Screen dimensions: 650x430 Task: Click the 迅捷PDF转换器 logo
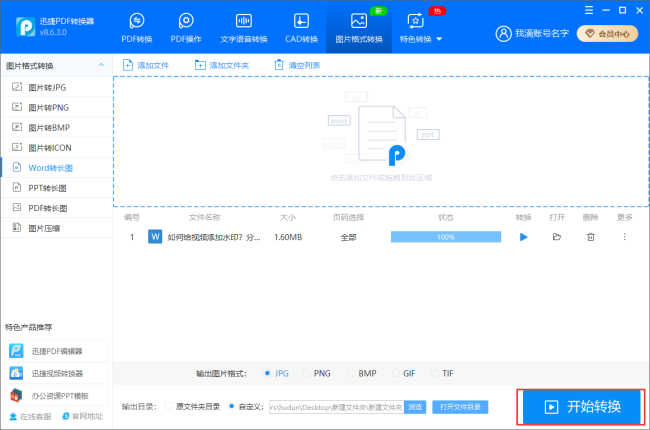point(25,27)
